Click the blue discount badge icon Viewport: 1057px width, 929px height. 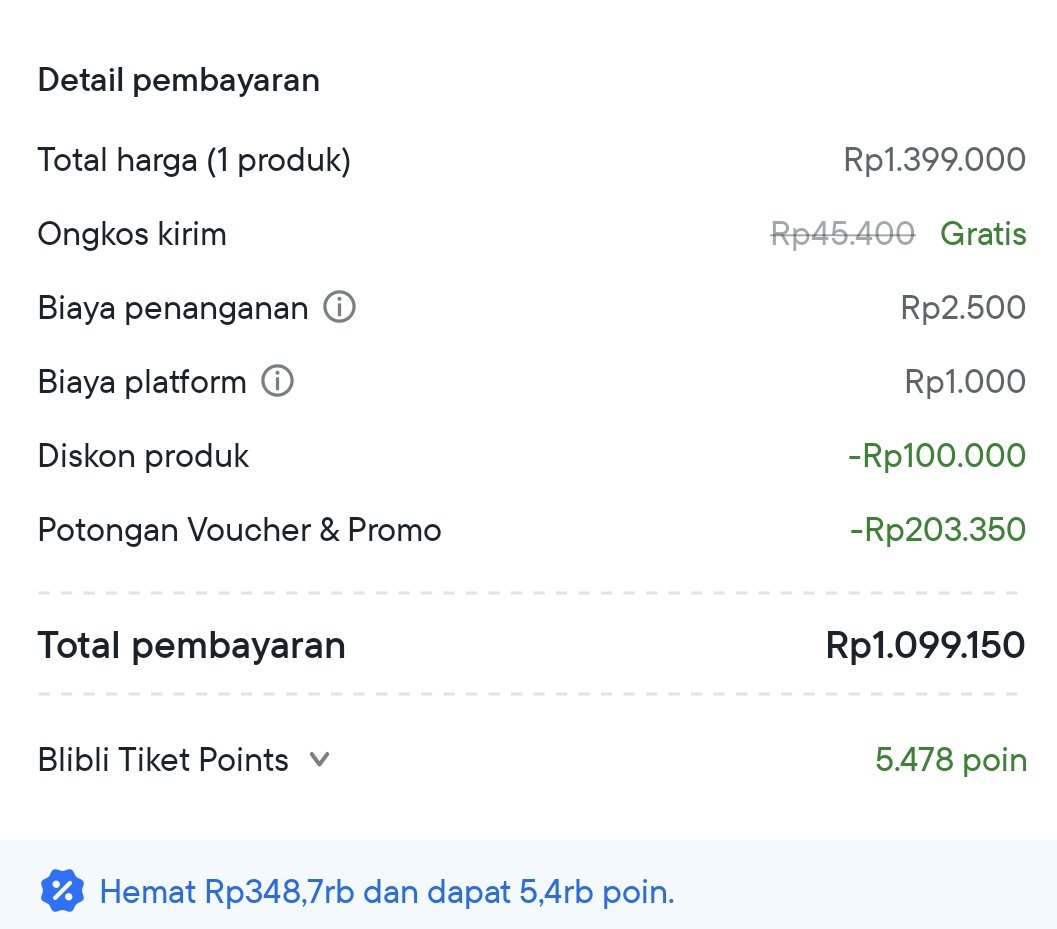[62, 891]
